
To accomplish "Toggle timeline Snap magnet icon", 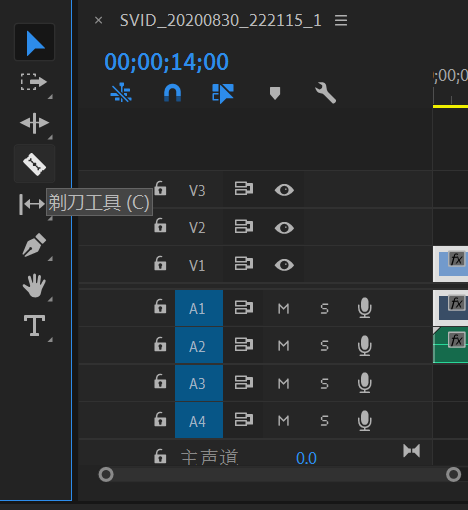I will (x=173, y=93).
